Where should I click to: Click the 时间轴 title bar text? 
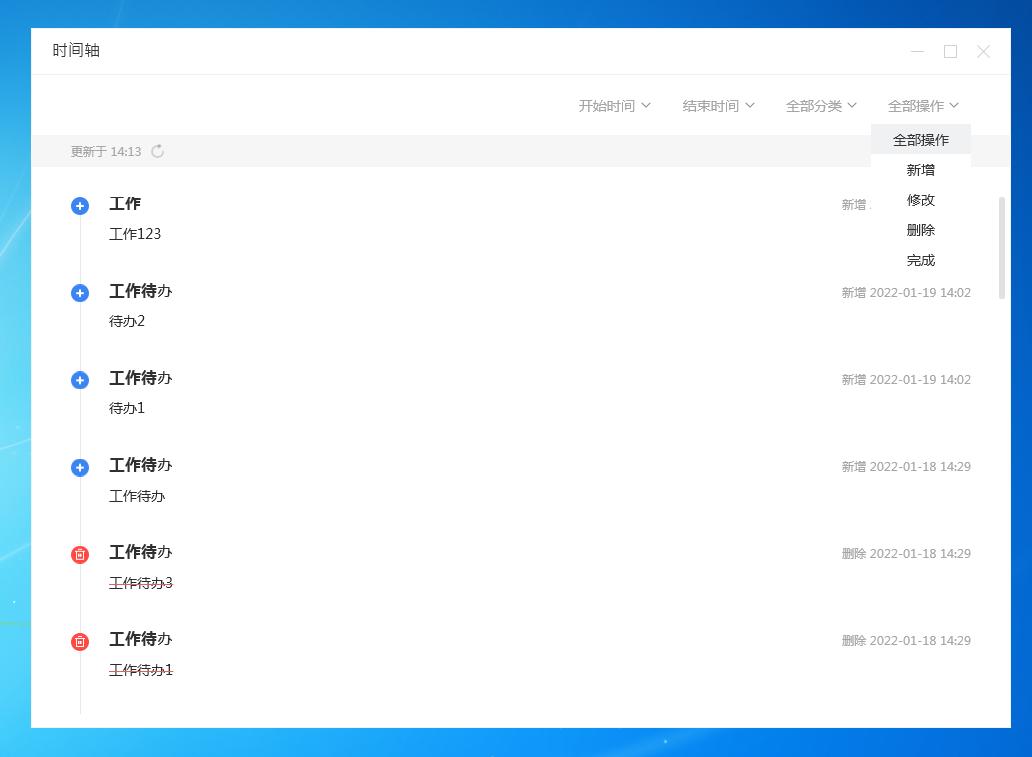coord(76,50)
